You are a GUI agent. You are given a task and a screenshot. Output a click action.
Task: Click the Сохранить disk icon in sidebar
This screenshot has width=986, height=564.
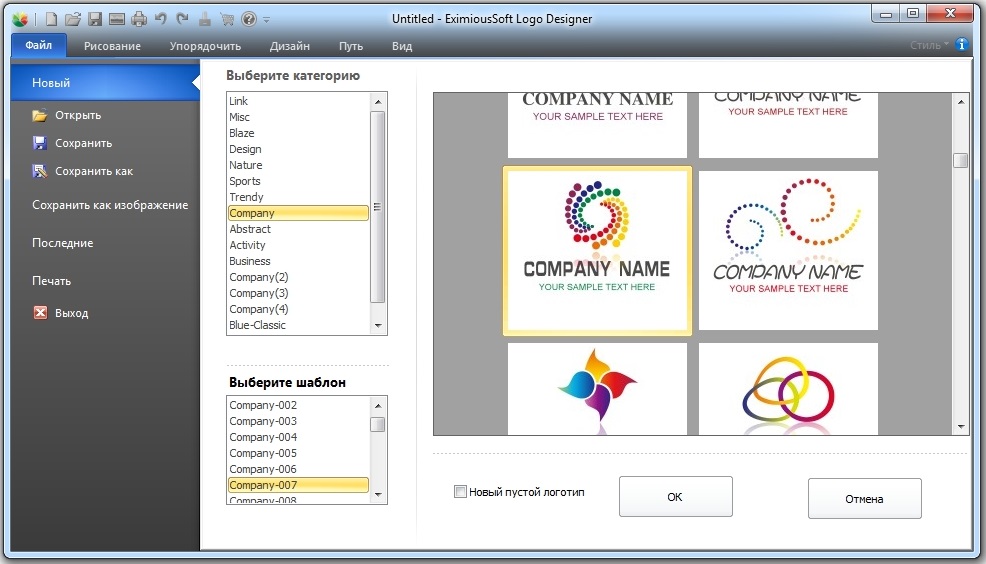point(40,143)
